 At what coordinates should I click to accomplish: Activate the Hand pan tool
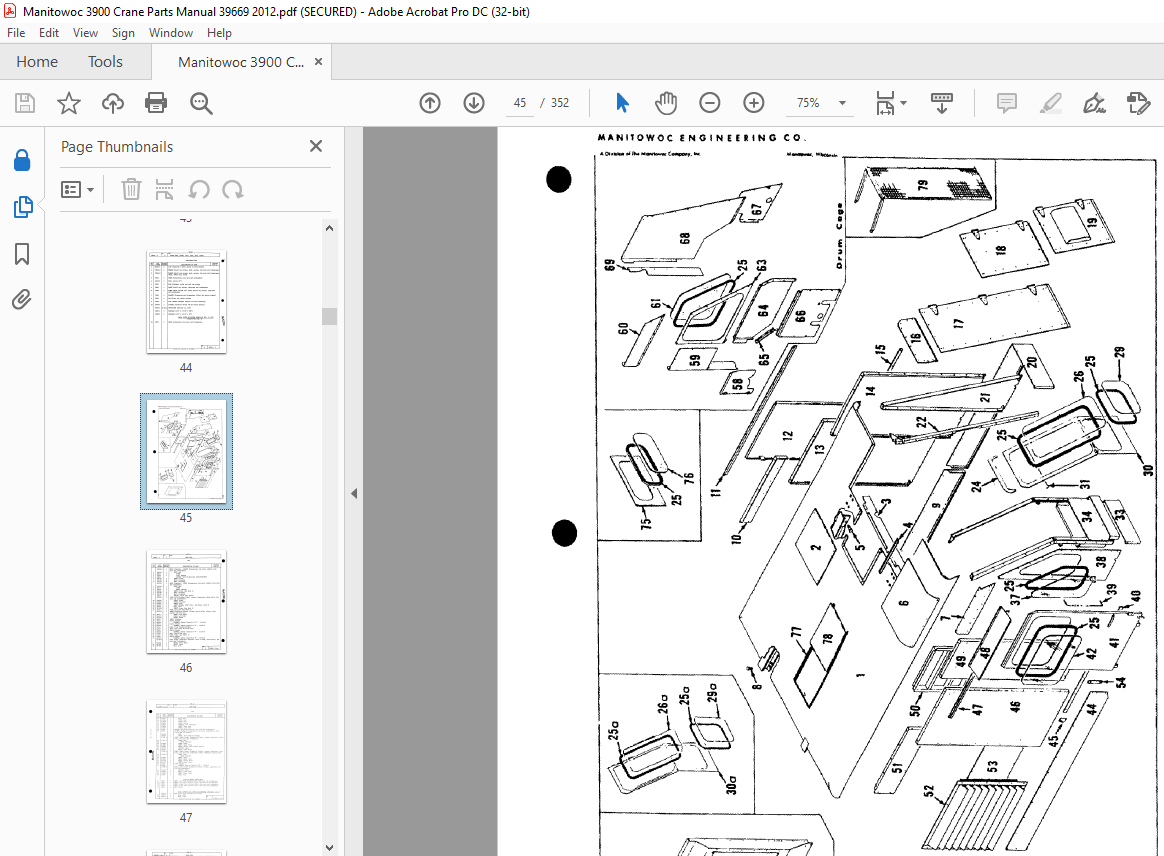coord(666,102)
